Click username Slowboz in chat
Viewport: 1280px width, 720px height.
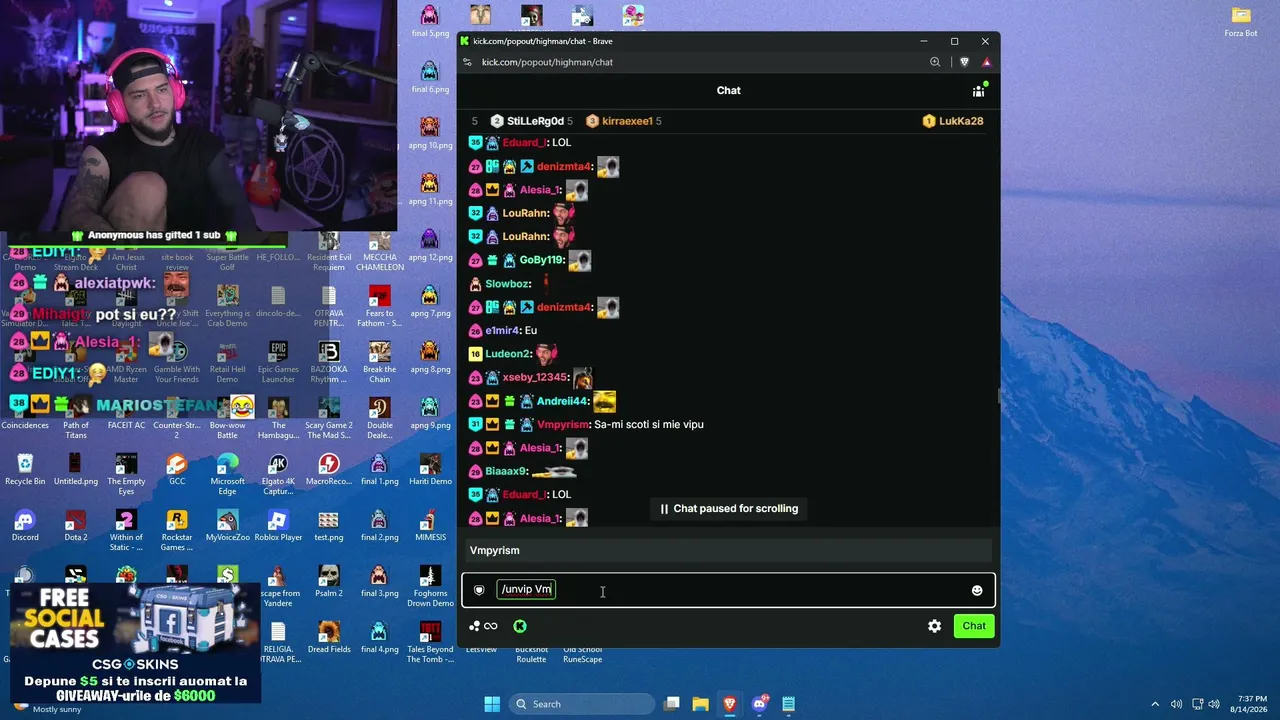(508, 284)
